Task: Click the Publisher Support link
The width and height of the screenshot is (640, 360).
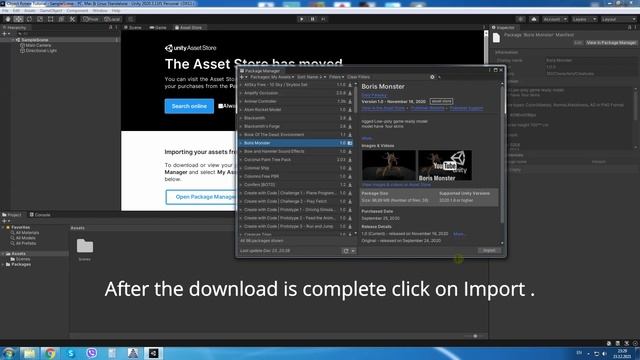Action: click(x=466, y=108)
